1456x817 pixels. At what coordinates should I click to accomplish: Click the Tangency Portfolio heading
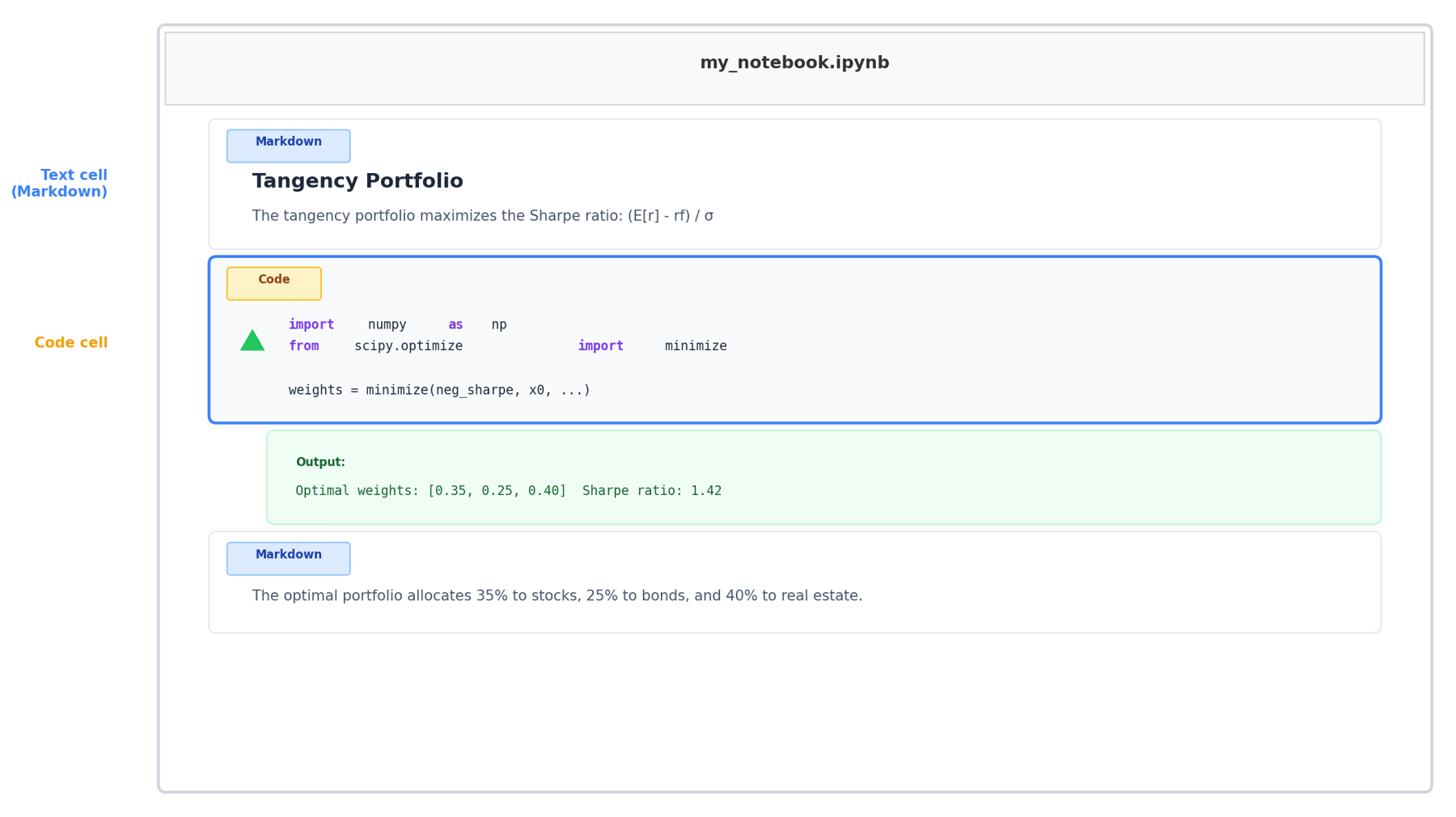pos(358,181)
